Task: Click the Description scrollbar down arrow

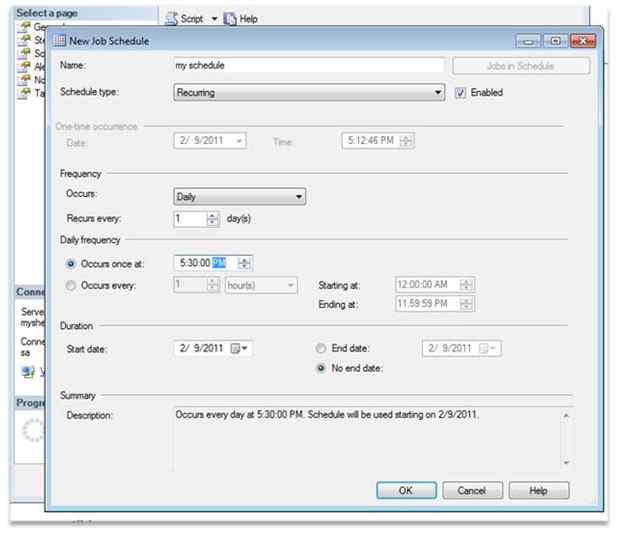Action: pyautogui.click(x=566, y=462)
